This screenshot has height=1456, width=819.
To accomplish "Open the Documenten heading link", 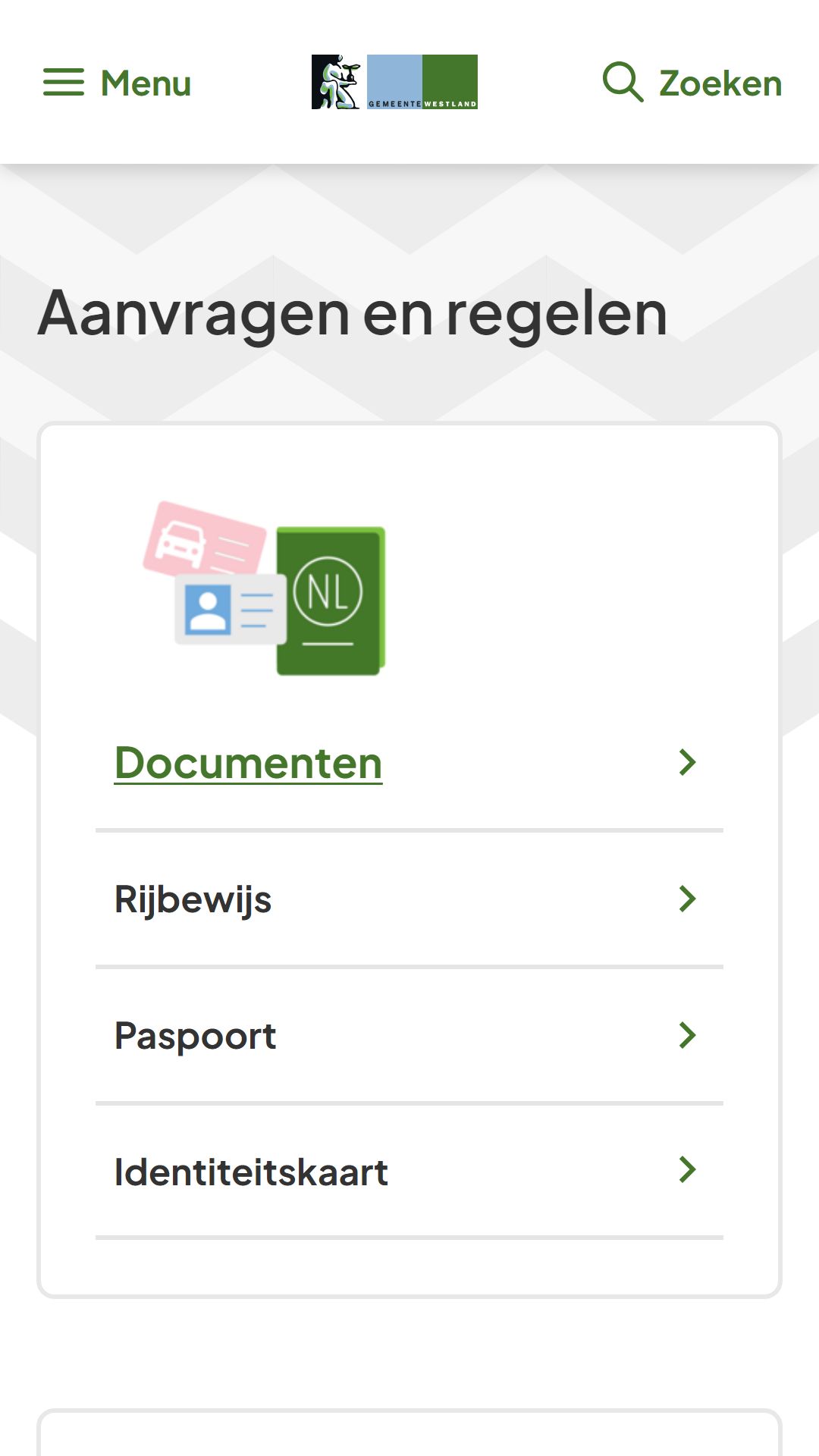I will [x=248, y=762].
